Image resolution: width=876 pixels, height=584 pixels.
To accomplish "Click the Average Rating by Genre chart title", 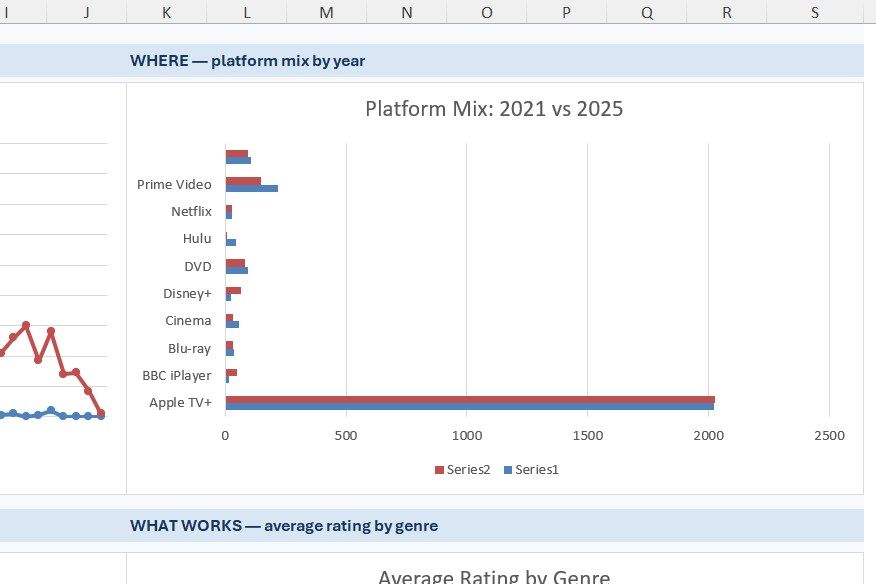I will click(x=494, y=576).
